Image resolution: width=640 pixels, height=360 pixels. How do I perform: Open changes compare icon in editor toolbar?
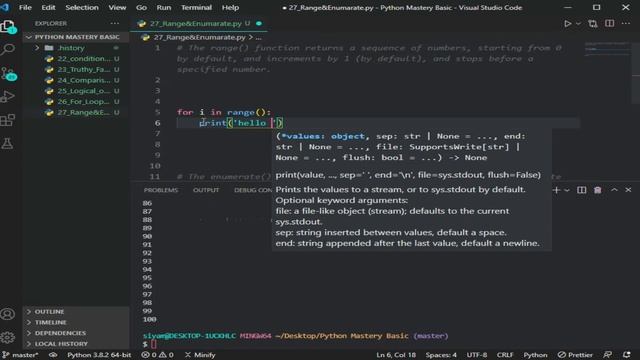(593, 24)
